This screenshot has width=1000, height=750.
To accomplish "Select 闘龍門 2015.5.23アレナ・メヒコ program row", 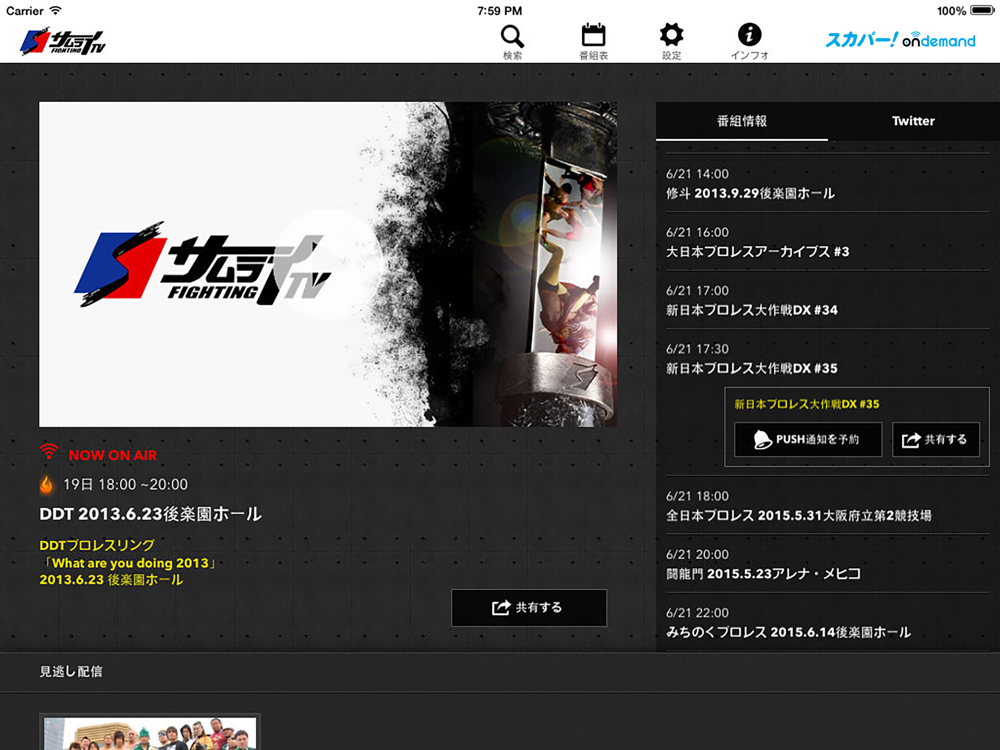I will click(828, 564).
